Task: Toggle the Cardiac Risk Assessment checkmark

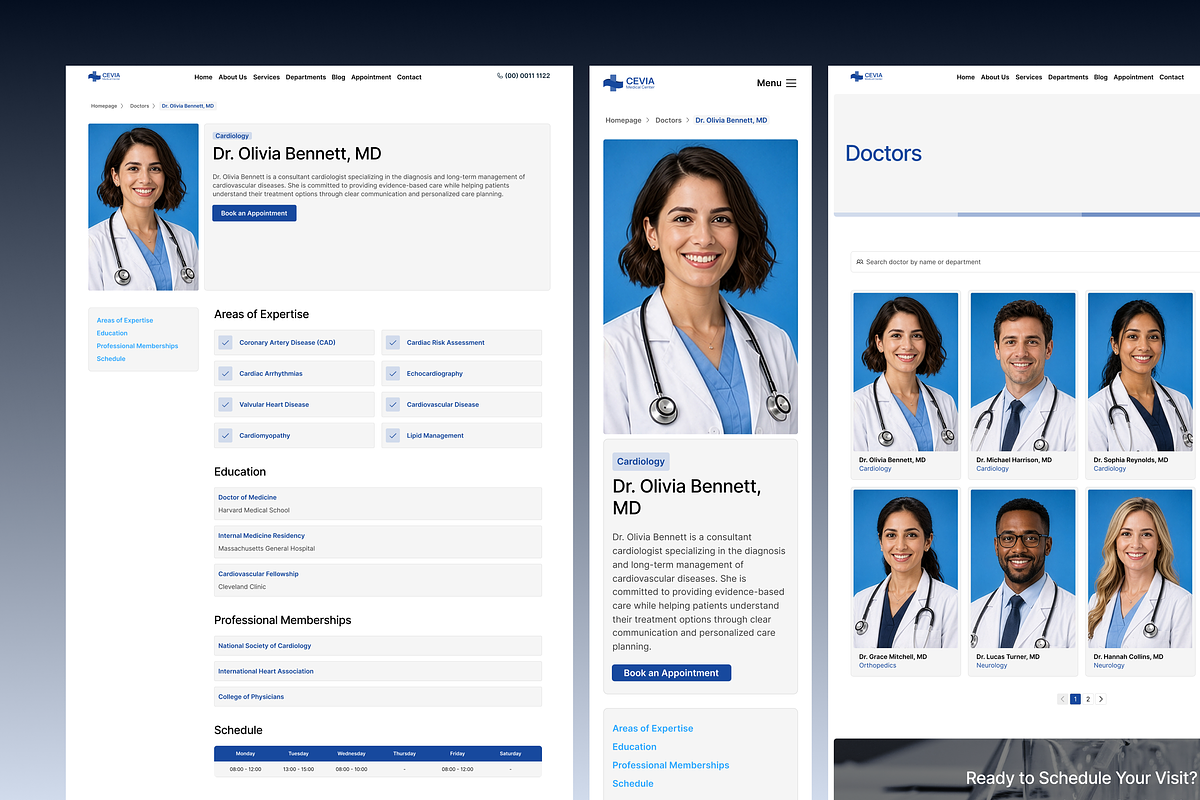Action: 392,343
